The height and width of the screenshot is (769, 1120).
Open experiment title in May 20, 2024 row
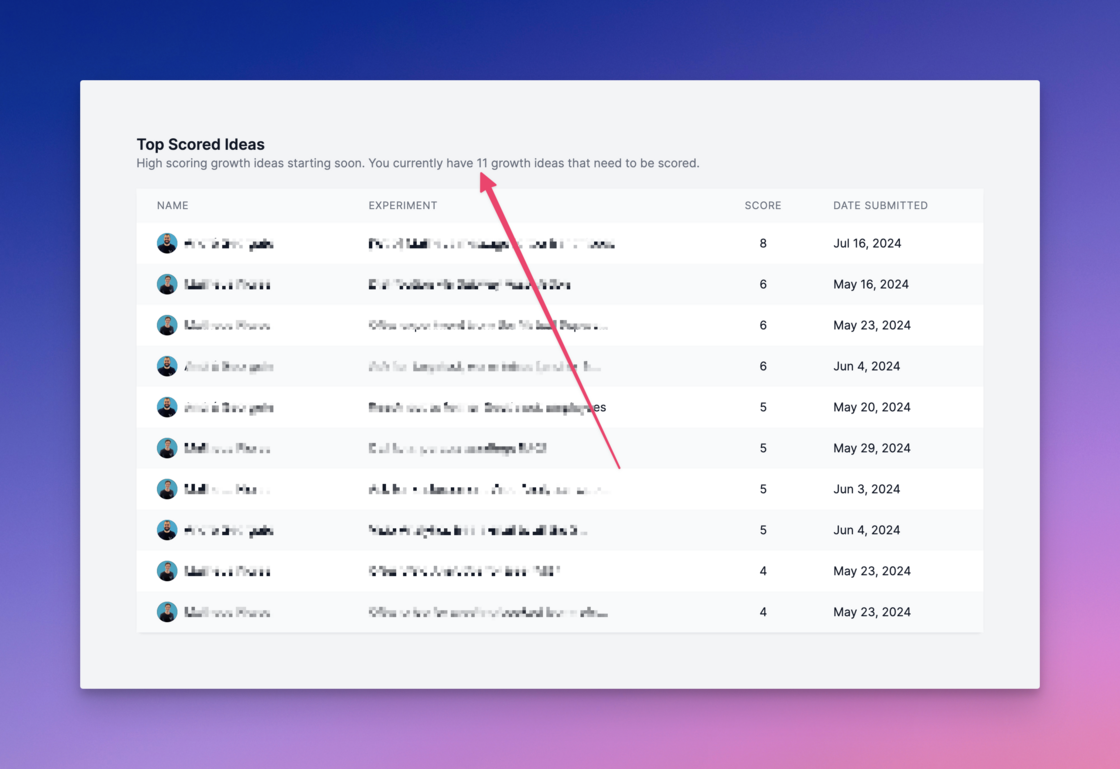[487, 408]
